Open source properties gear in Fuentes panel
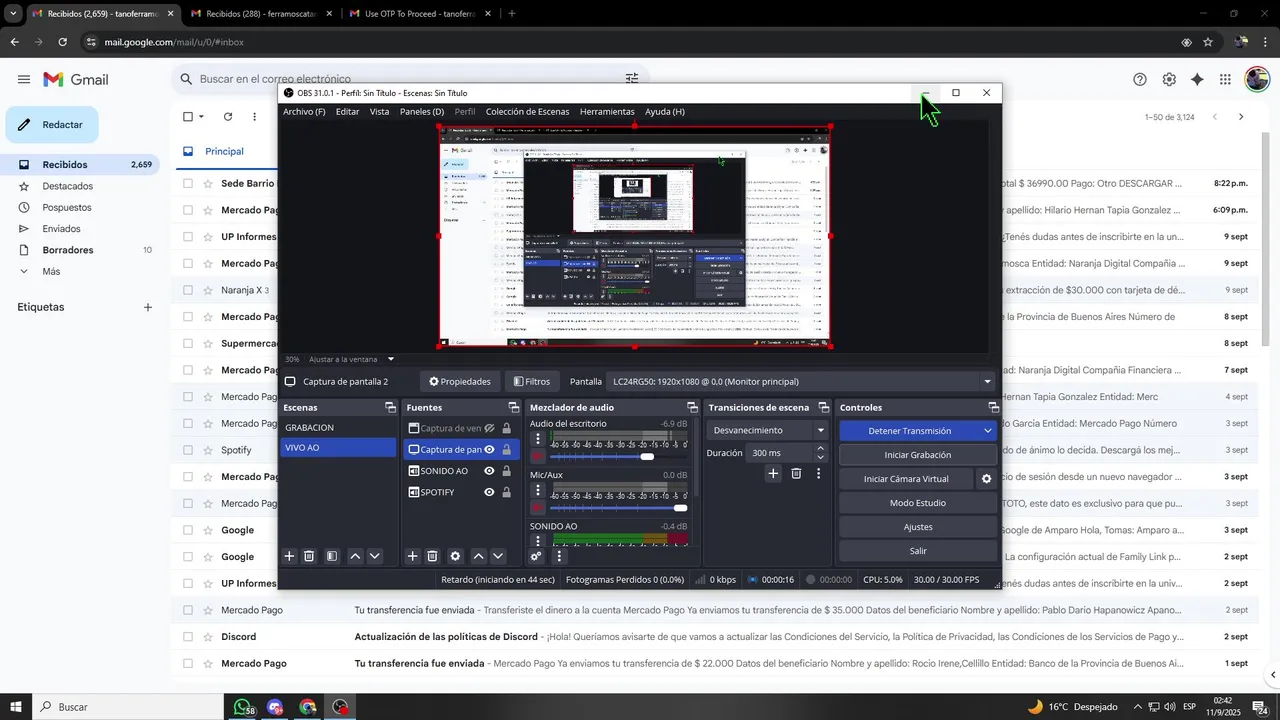Screen dimensions: 1280x720 pyautogui.click(x=455, y=556)
